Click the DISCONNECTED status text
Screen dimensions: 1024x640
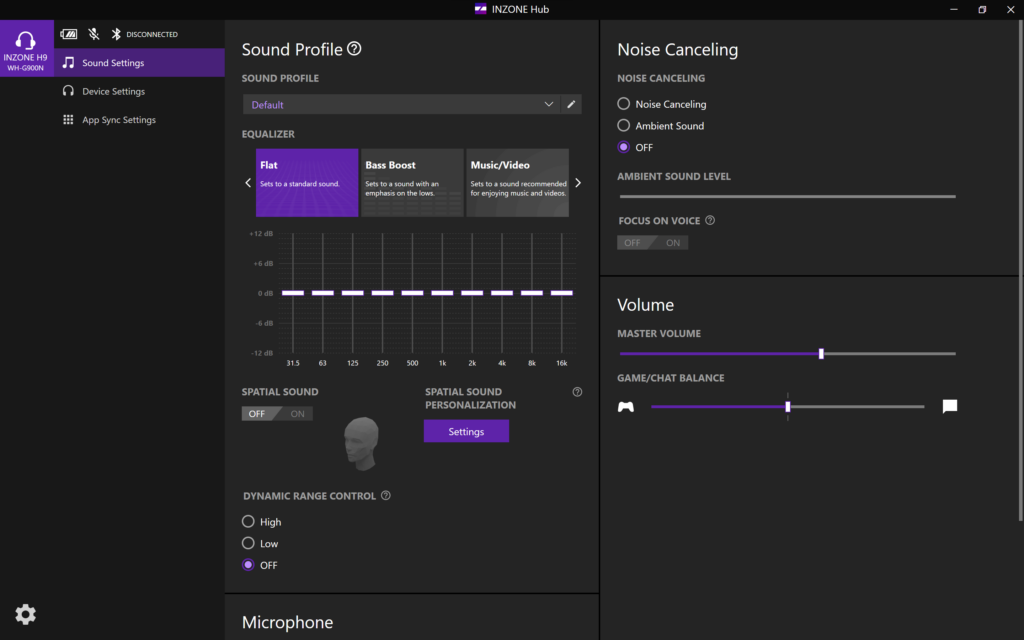[x=152, y=34]
